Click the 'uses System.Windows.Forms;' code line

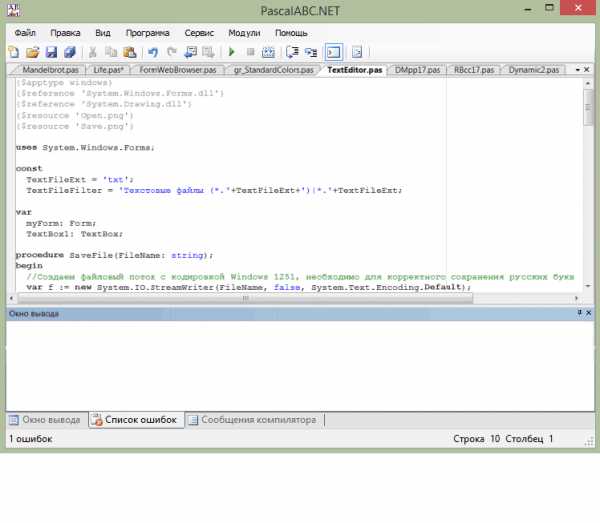[x=85, y=148]
